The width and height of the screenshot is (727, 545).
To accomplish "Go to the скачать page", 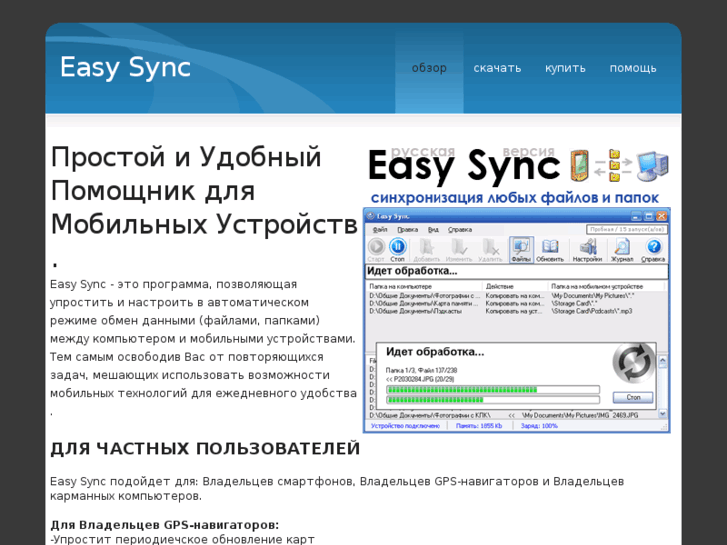I will coord(497,68).
